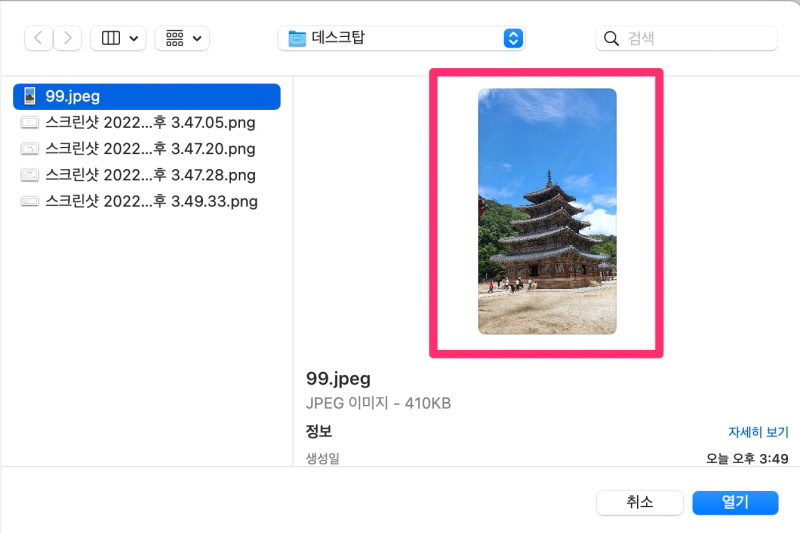Select 스크린샷 2022...후 3.49.33.png file

click(x=147, y=201)
